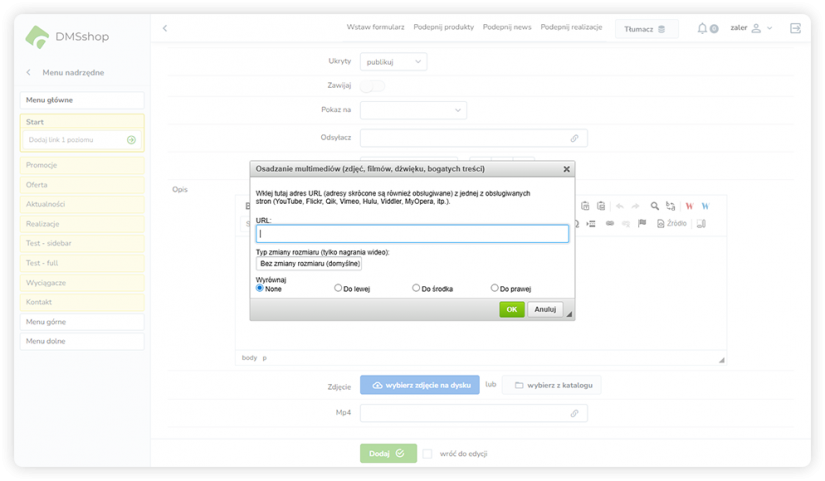Open the Ukryty dropdown showing 'publikuj'
This screenshot has height=481, width=825.
[x=393, y=62]
